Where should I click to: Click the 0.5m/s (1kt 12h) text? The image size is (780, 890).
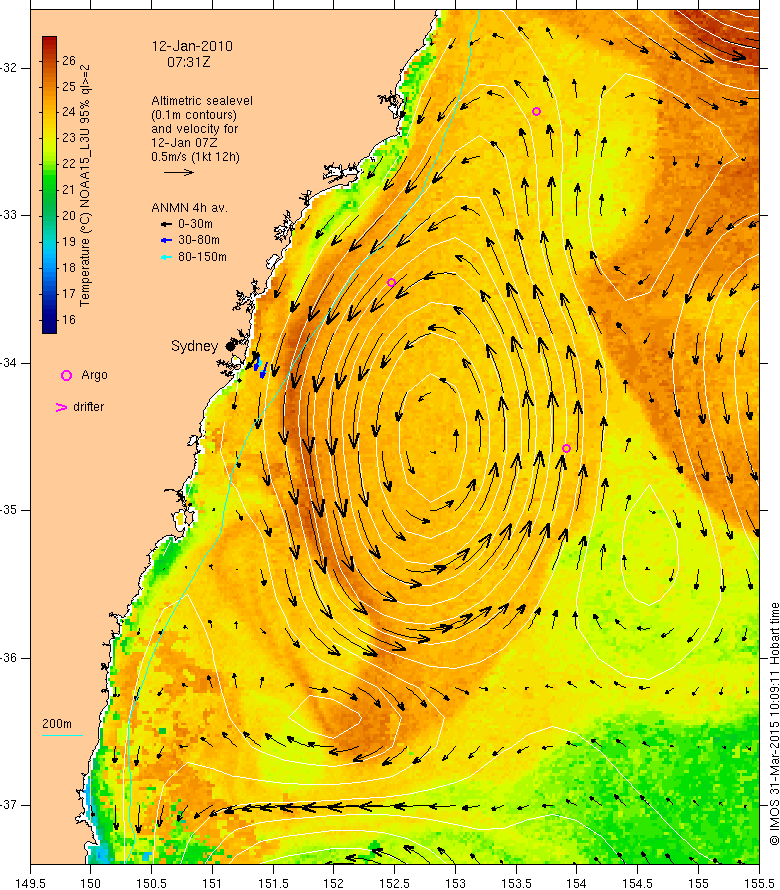tap(195, 157)
